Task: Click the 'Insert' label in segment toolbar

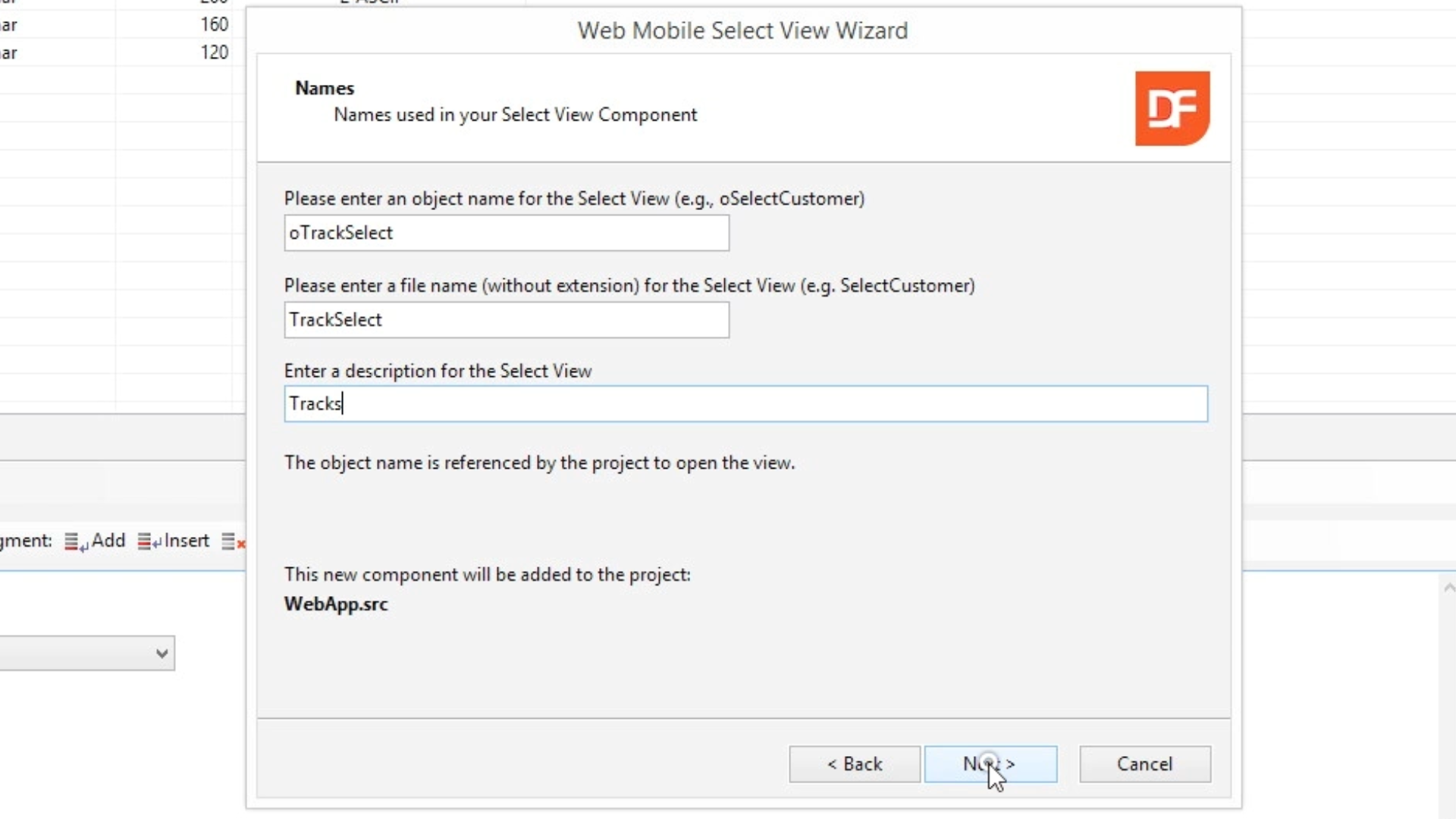Action: pyautogui.click(x=187, y=541)
